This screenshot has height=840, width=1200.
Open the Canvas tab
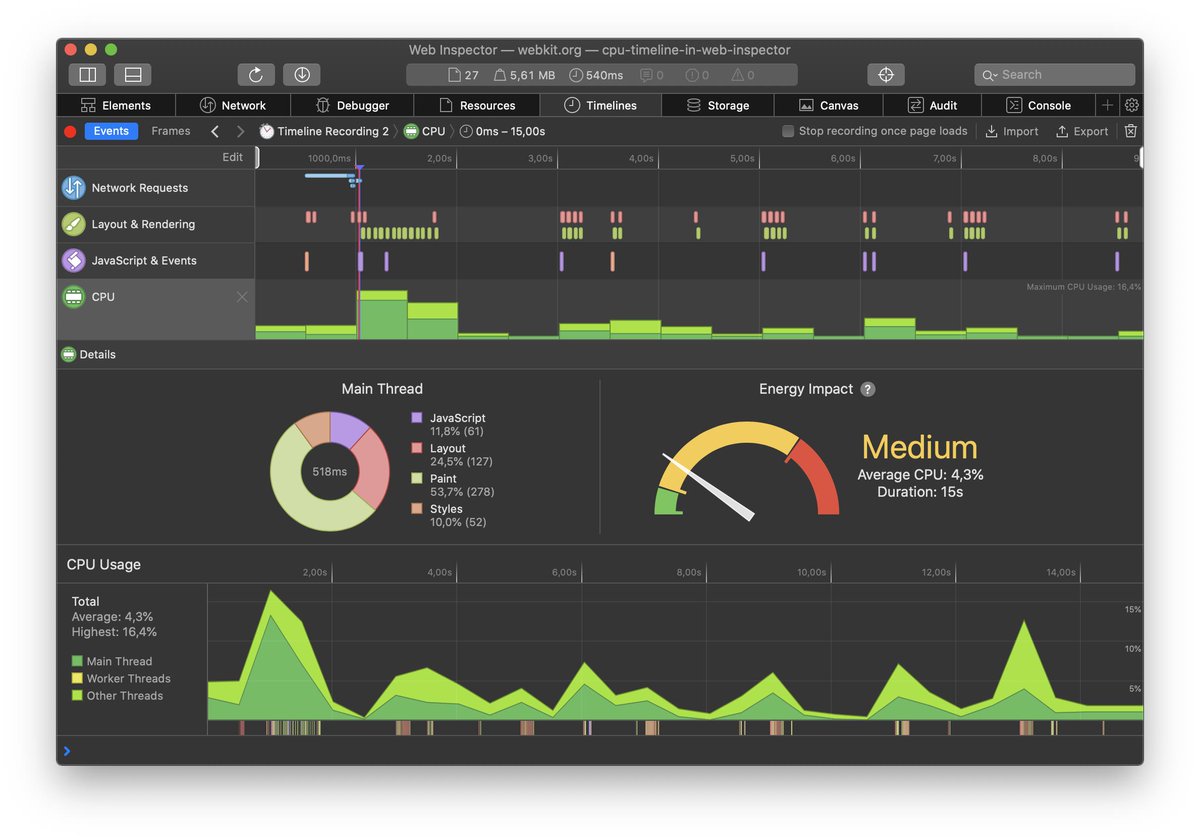829,105
